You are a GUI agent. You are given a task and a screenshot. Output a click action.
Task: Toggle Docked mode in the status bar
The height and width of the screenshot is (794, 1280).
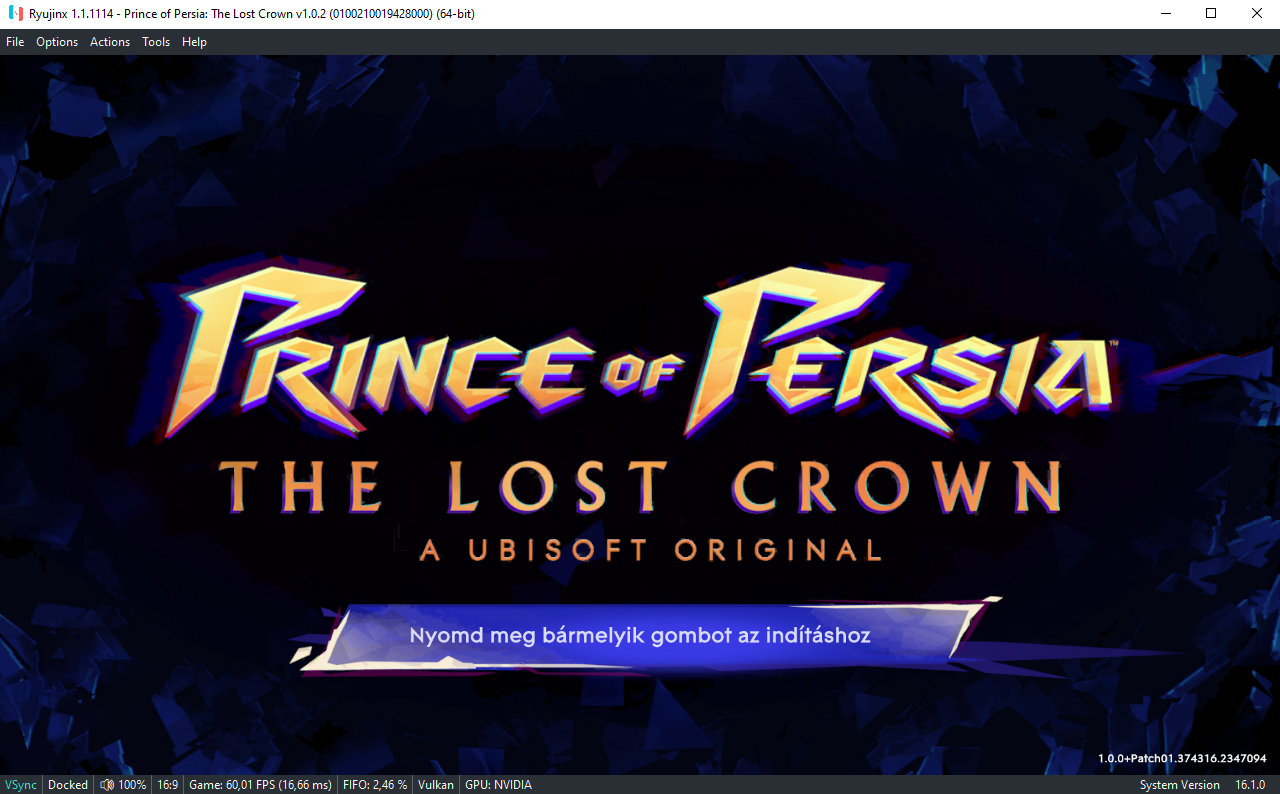(68, 785)
